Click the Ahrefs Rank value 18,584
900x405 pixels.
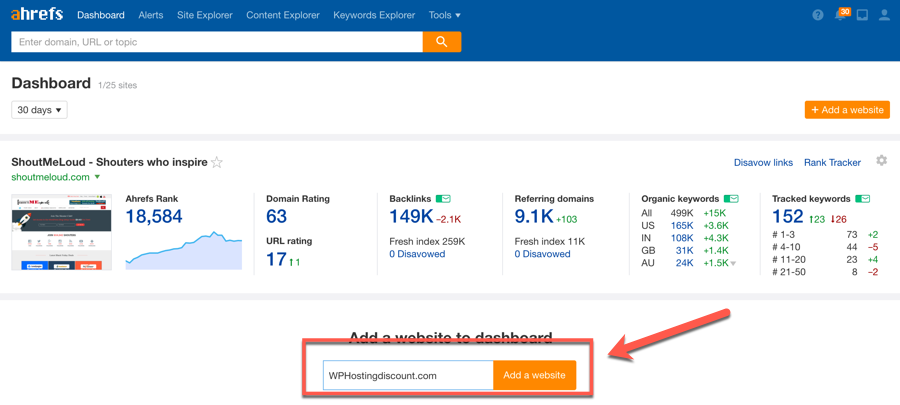(x=154, y=217)
